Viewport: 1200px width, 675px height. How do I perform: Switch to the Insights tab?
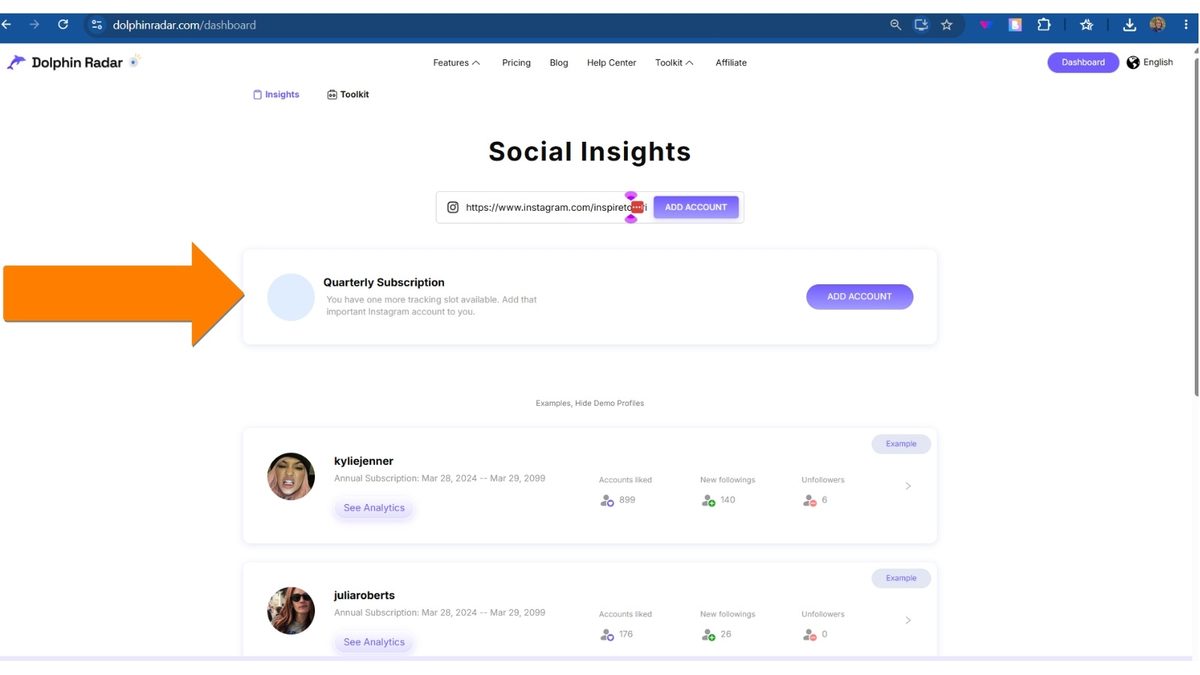[276, 94]
